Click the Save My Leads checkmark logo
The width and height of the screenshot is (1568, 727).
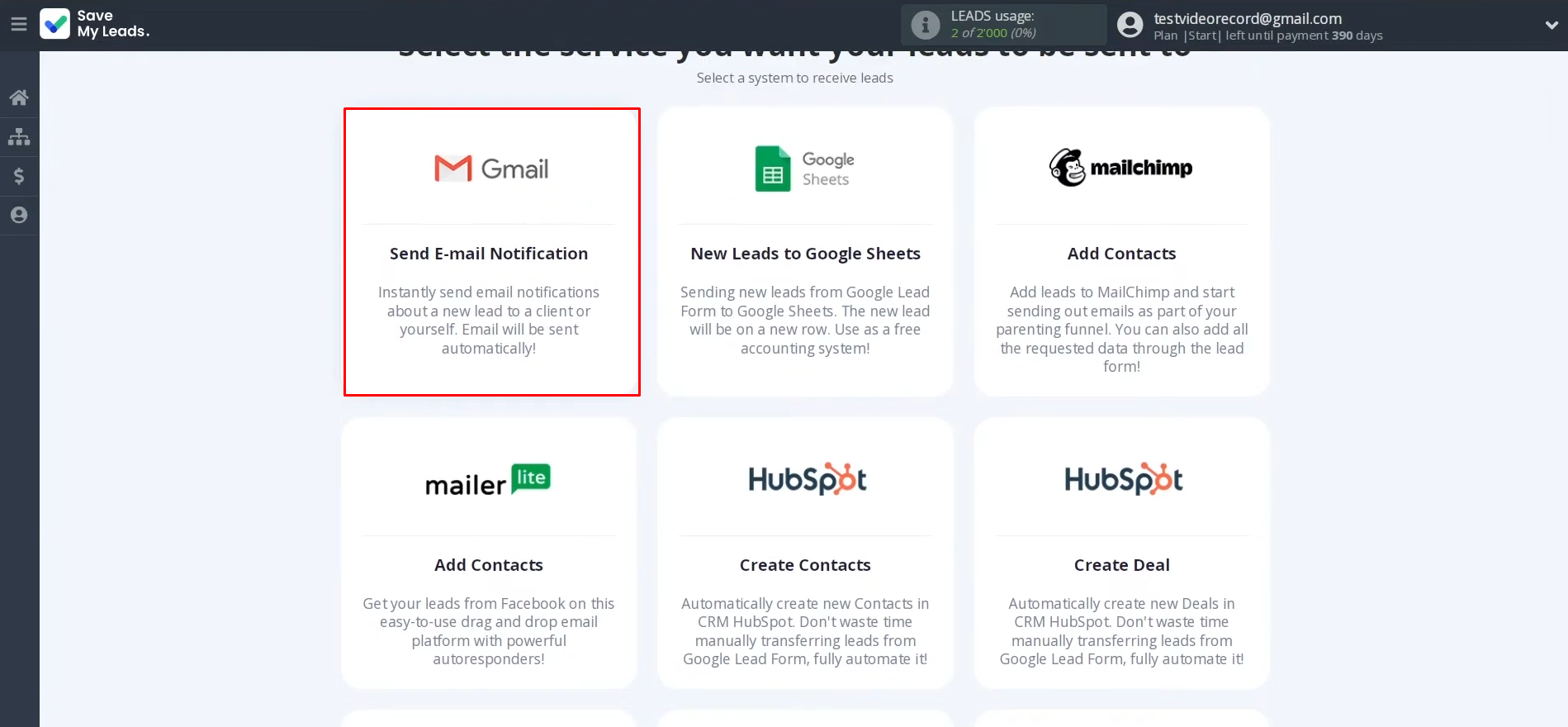point(55,24)
